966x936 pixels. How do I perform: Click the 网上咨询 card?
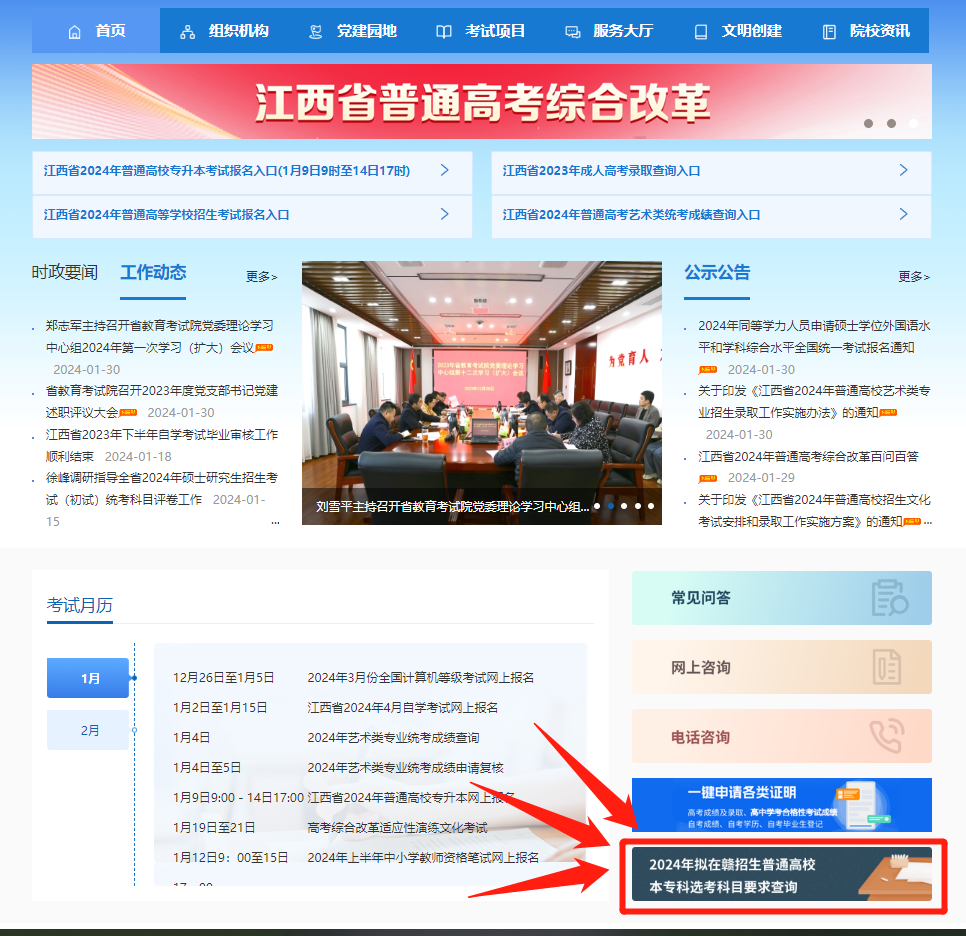782,667
